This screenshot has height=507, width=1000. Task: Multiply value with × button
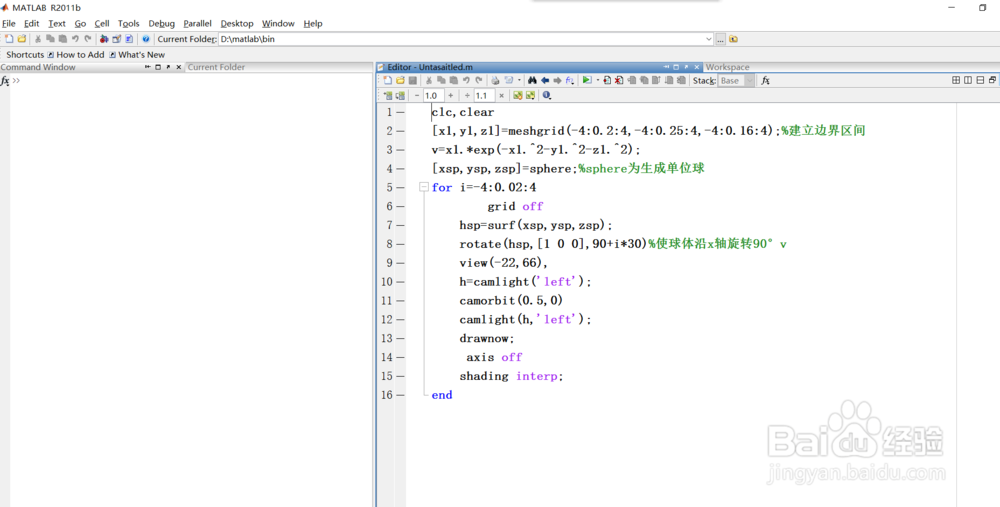tap(501, 96)
